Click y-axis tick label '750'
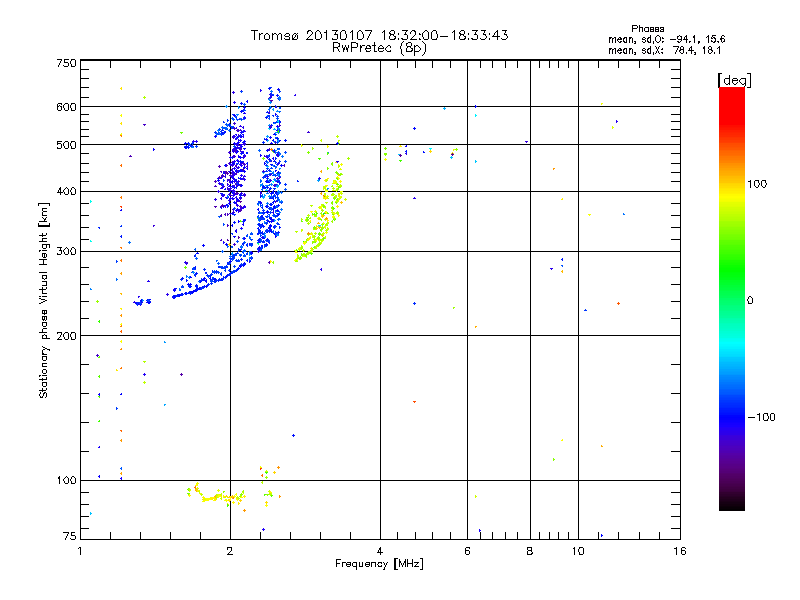 [x=66, y=63]
